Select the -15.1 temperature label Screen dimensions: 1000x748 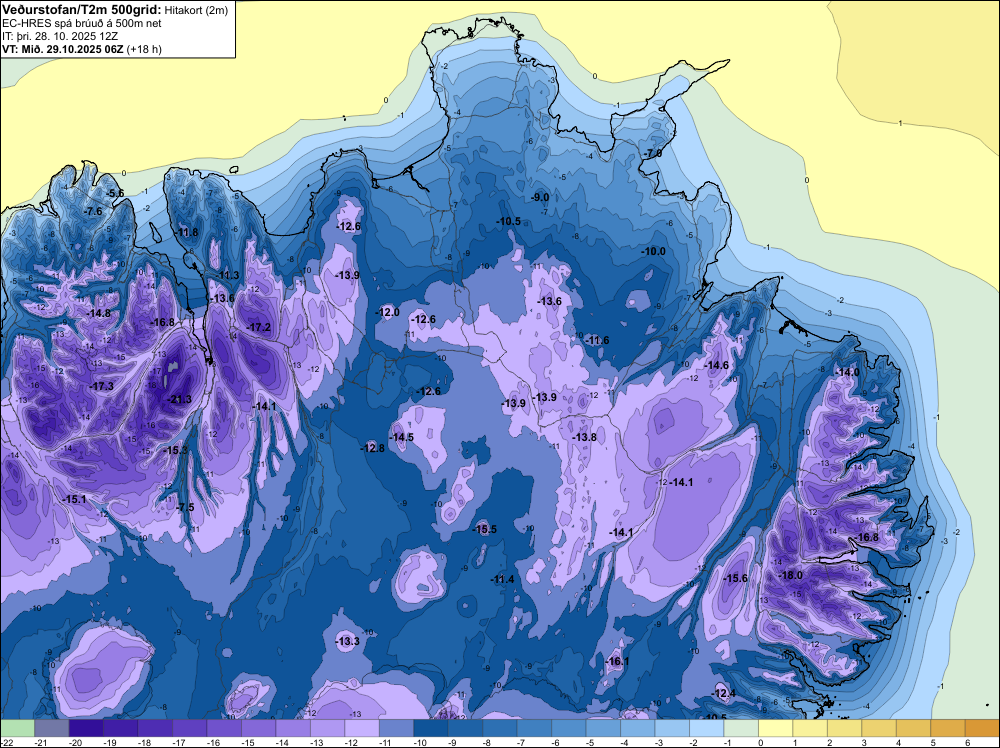coord(75,499)
